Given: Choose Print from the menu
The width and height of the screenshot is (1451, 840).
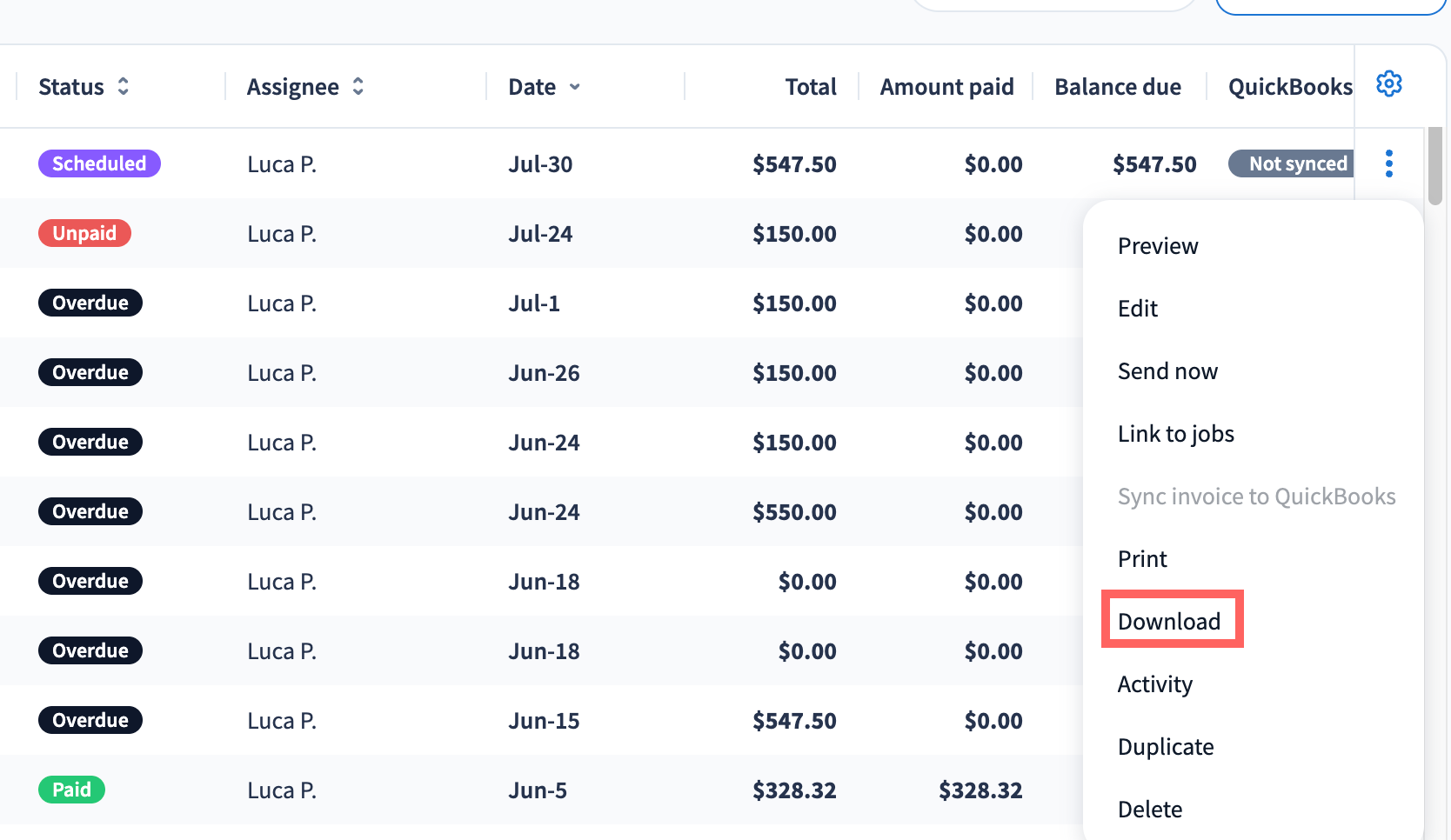Looking at the screenshot, I should pos(1142,559).
